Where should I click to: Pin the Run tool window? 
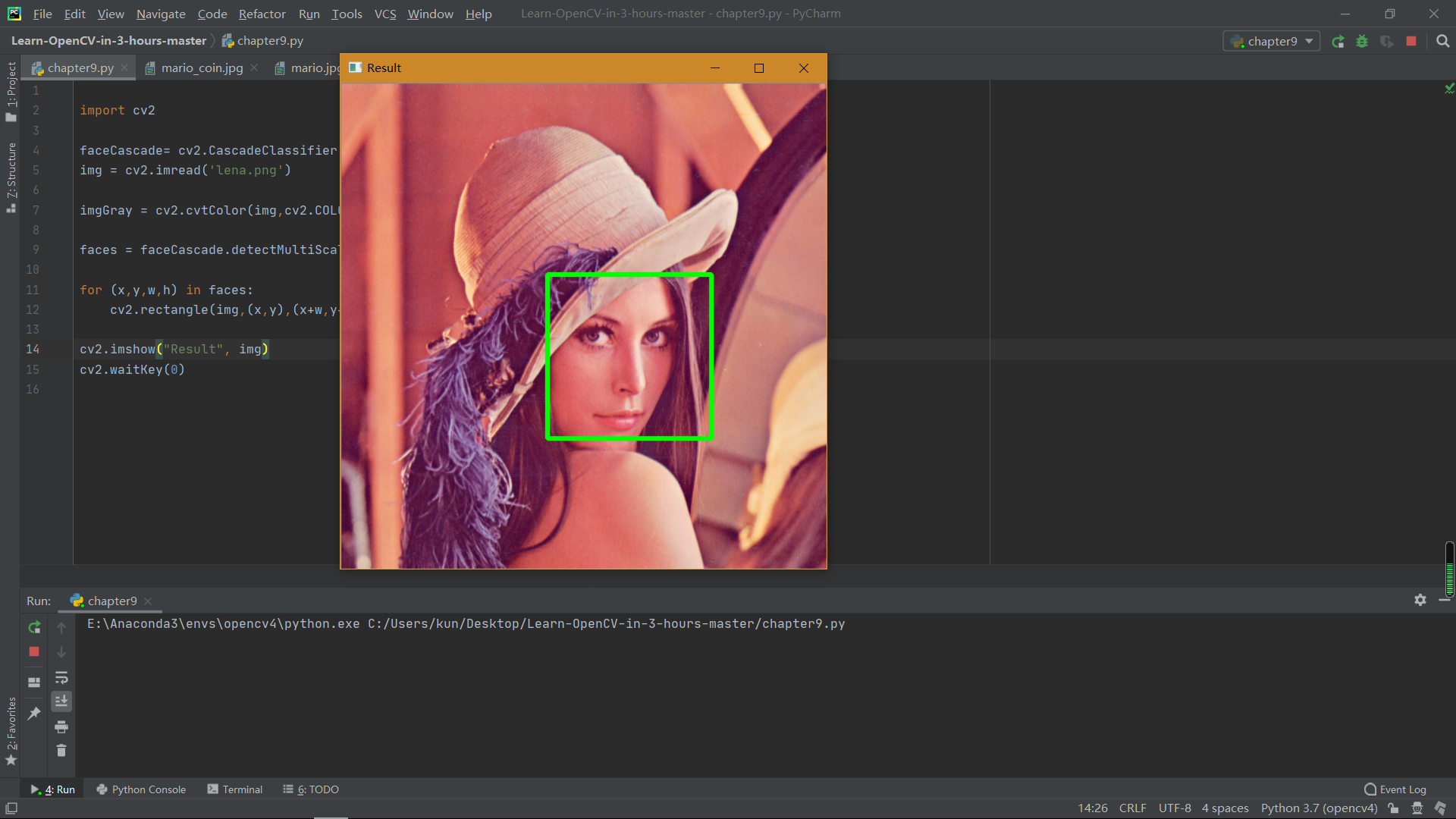pyautogui.click(x=33, y=711)
